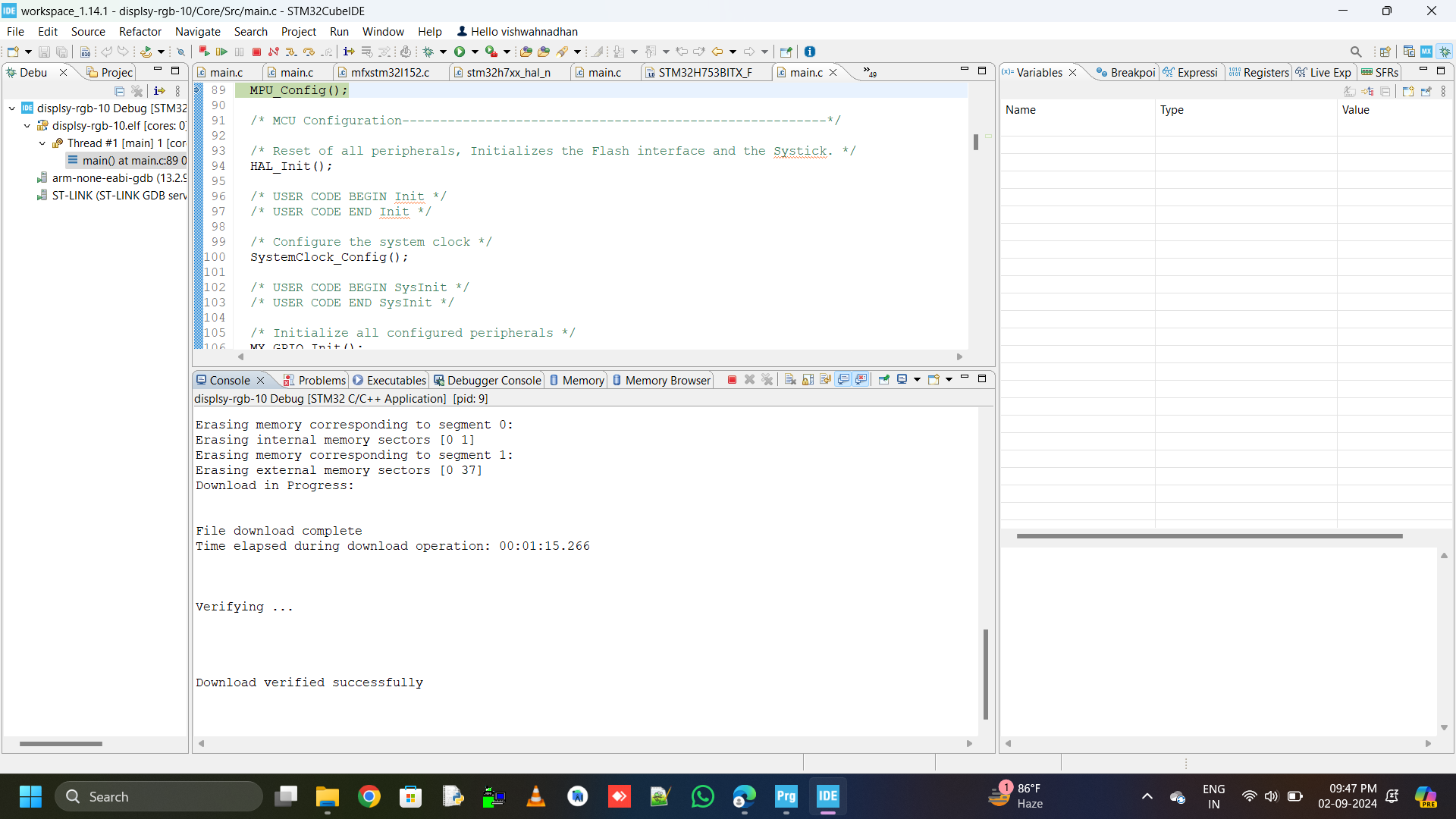Toggle Word Wrap in the Console
The height and width of the screenshot is (819, 1456).
click(825, 379)
